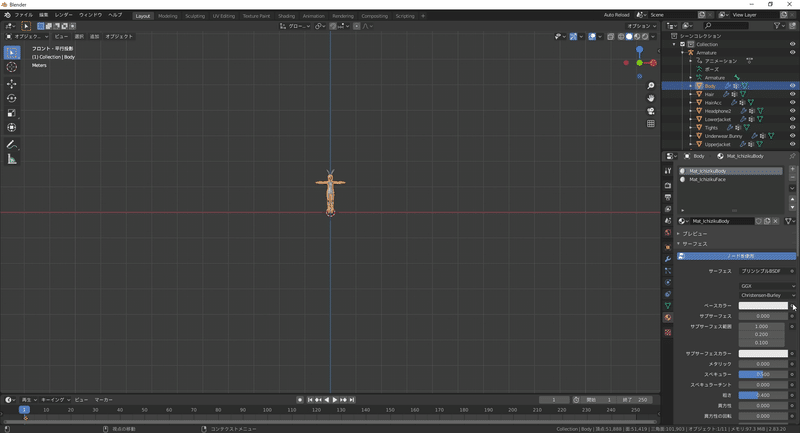The width and height of the screenshot is (800, 433).
Task: Click the ビュー menu in viewport header
Action: [61, 36]
